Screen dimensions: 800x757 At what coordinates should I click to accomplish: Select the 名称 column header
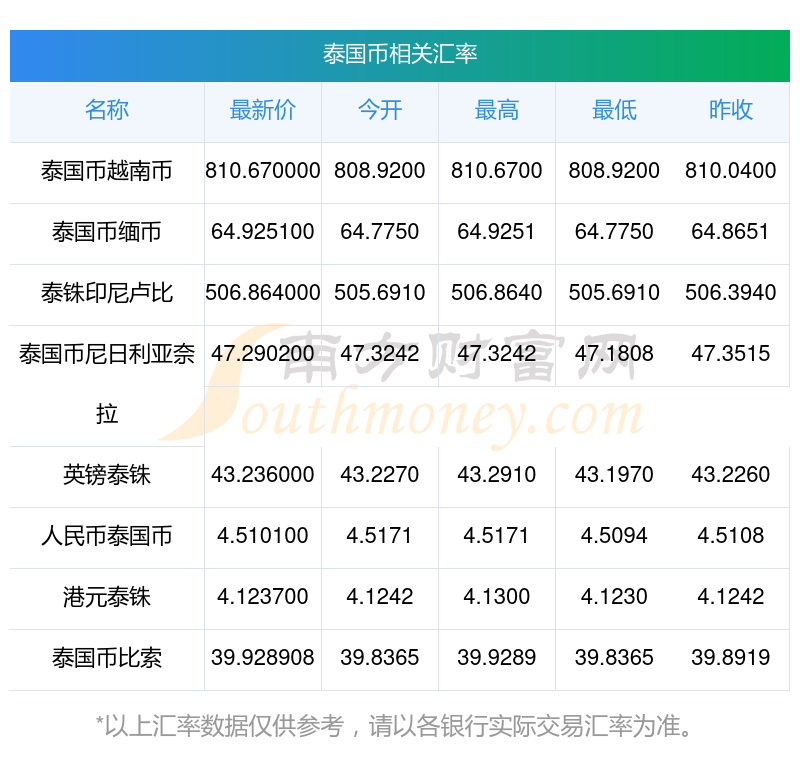(x=107, y=110)
